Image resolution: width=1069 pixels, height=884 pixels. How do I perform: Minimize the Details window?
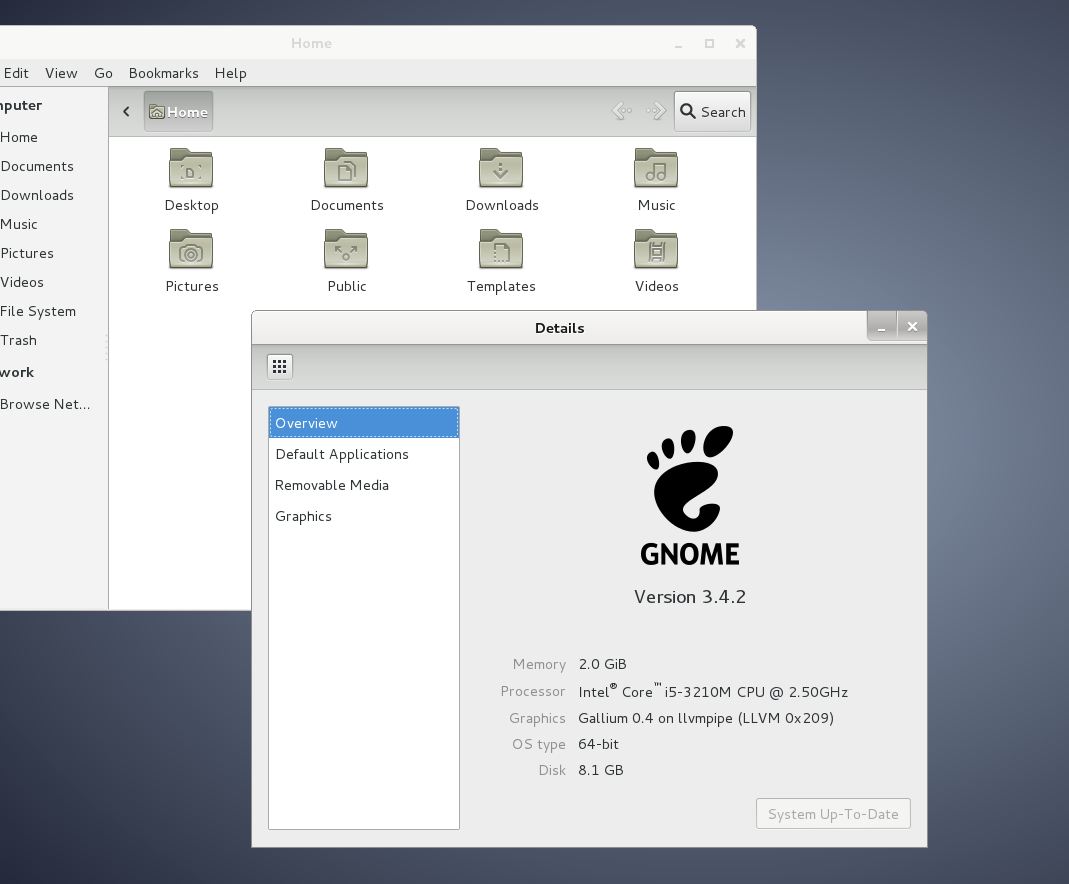pyautogui.click(x=882, y=326)
